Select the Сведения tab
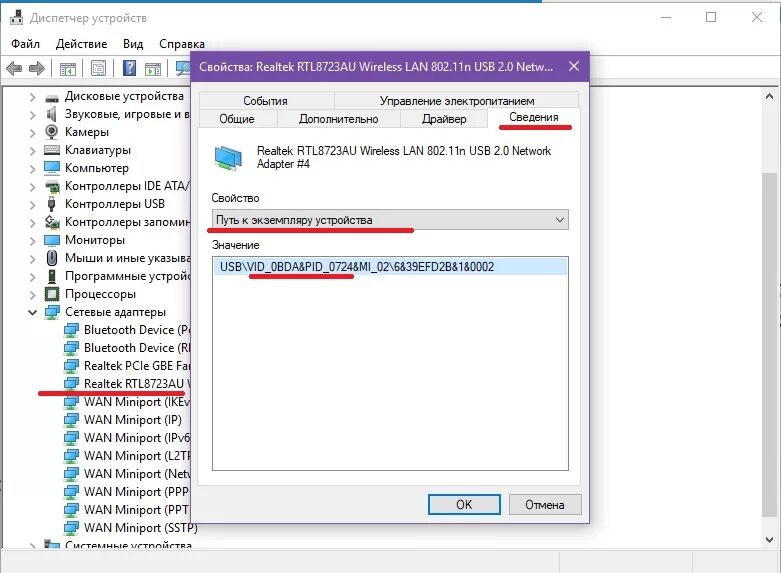Screen dimensions: 781x573 click(x=533, y=118)
